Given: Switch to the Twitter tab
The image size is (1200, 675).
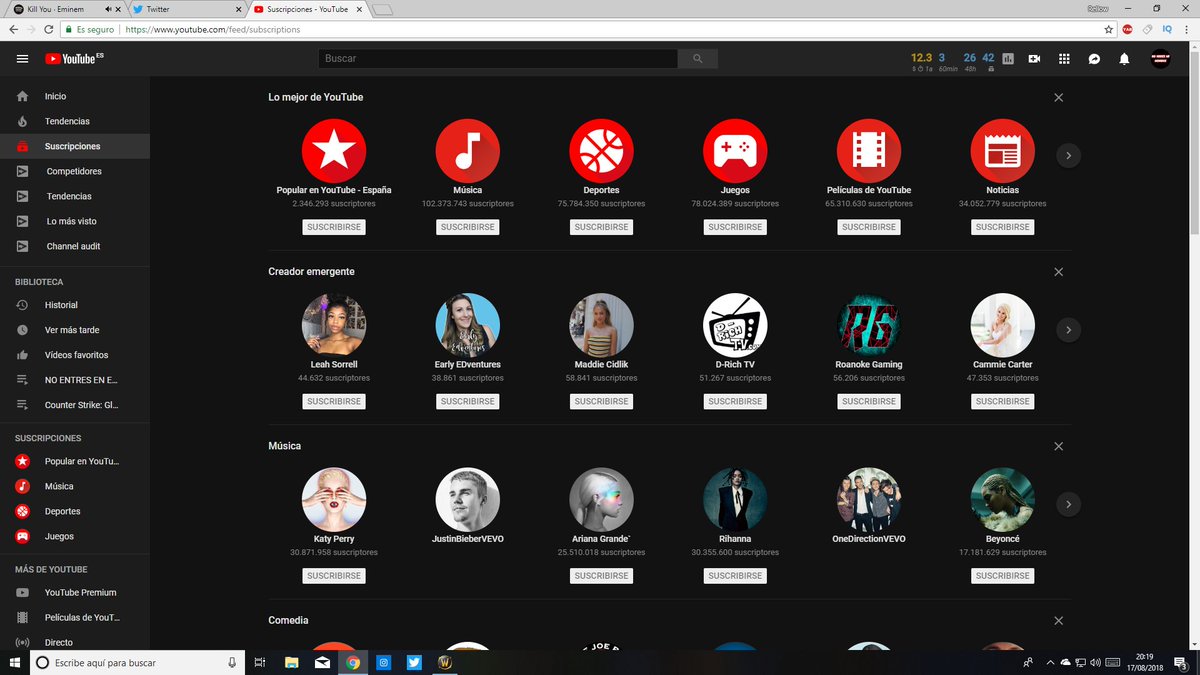Looking at the screenshot, I should [x=186, y=9].
